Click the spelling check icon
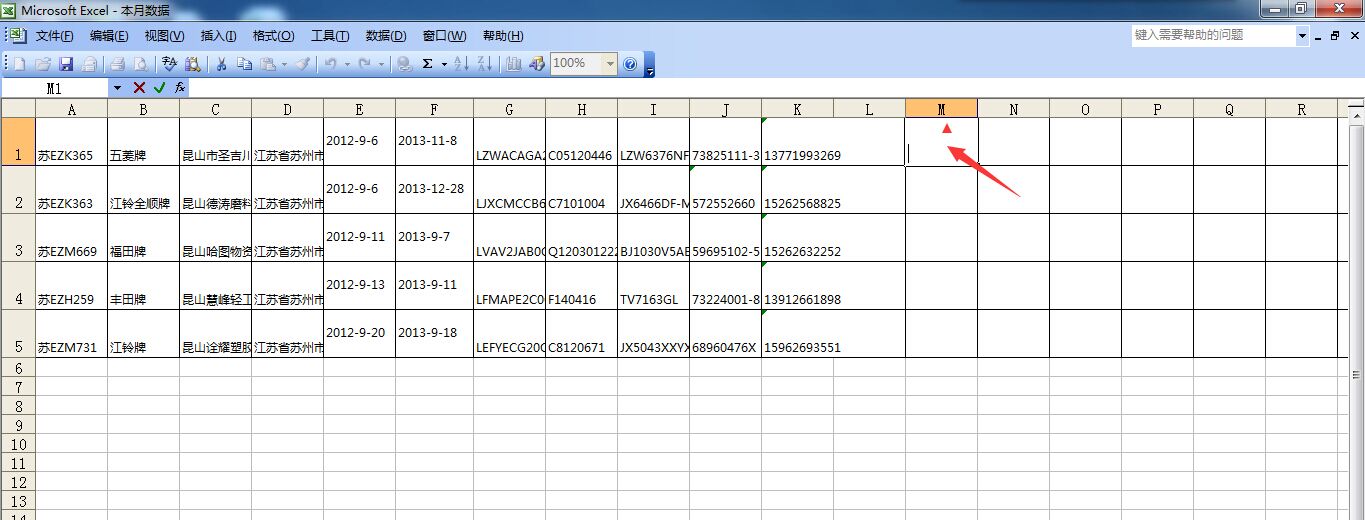 tap(169, 64)
